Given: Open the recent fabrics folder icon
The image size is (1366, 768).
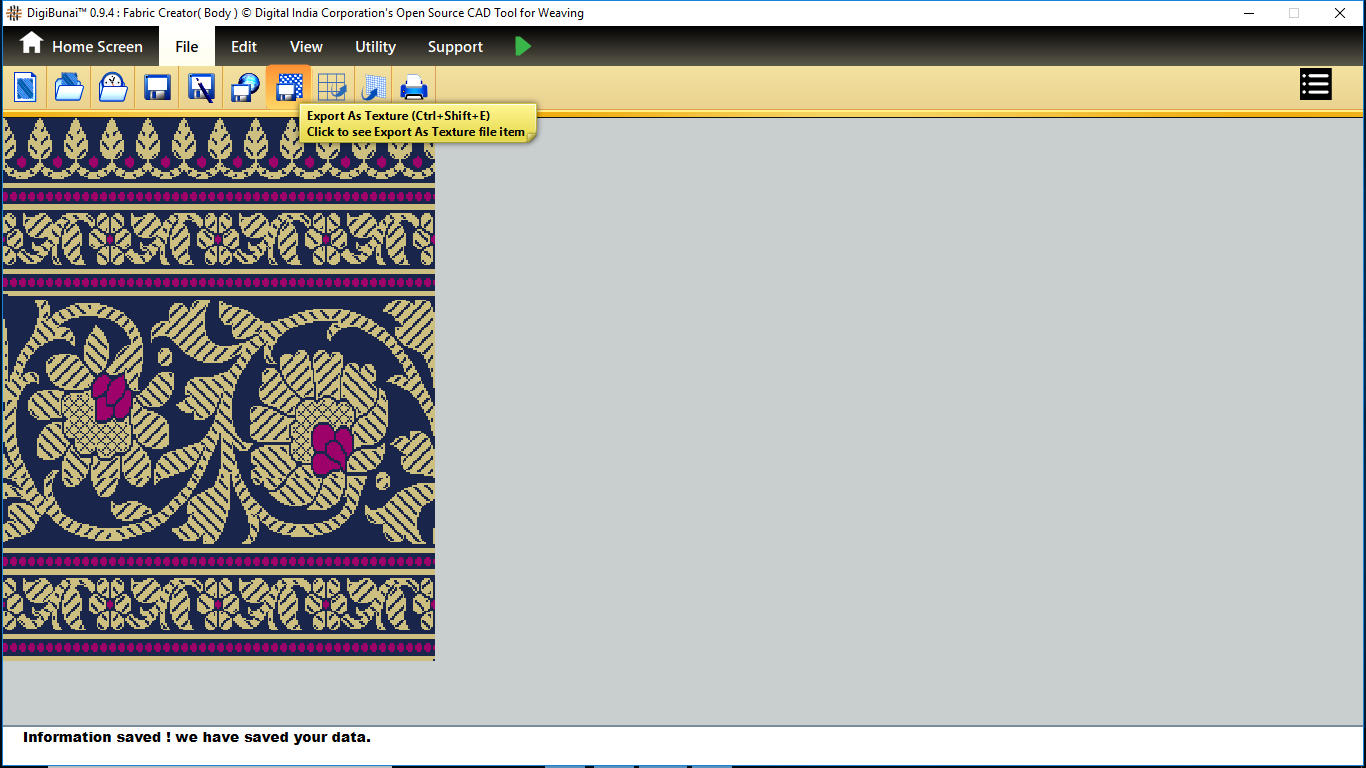Looking at the screenshot, I should (113, 87).
